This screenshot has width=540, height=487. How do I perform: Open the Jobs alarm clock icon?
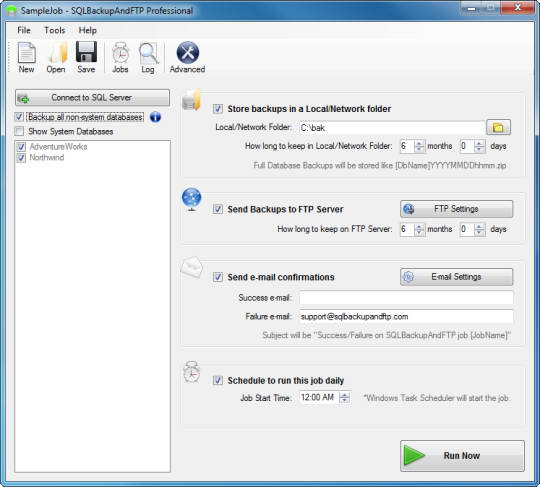pyautogui.click(x=120, y=57)
